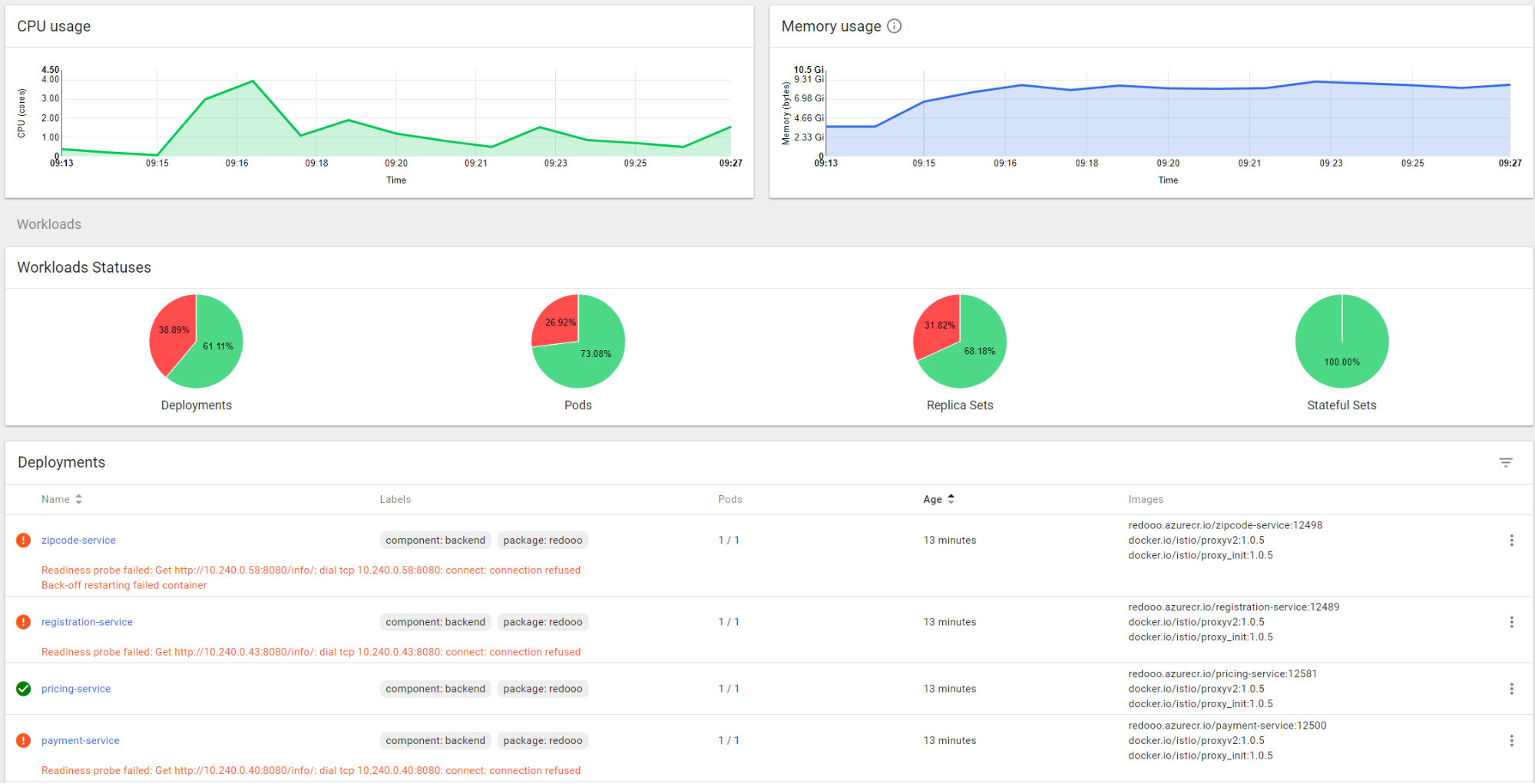Click 'component: backend' label on zipcode-service
Image resolution: width=1535 pixels, height=784 pixels.
435,541
